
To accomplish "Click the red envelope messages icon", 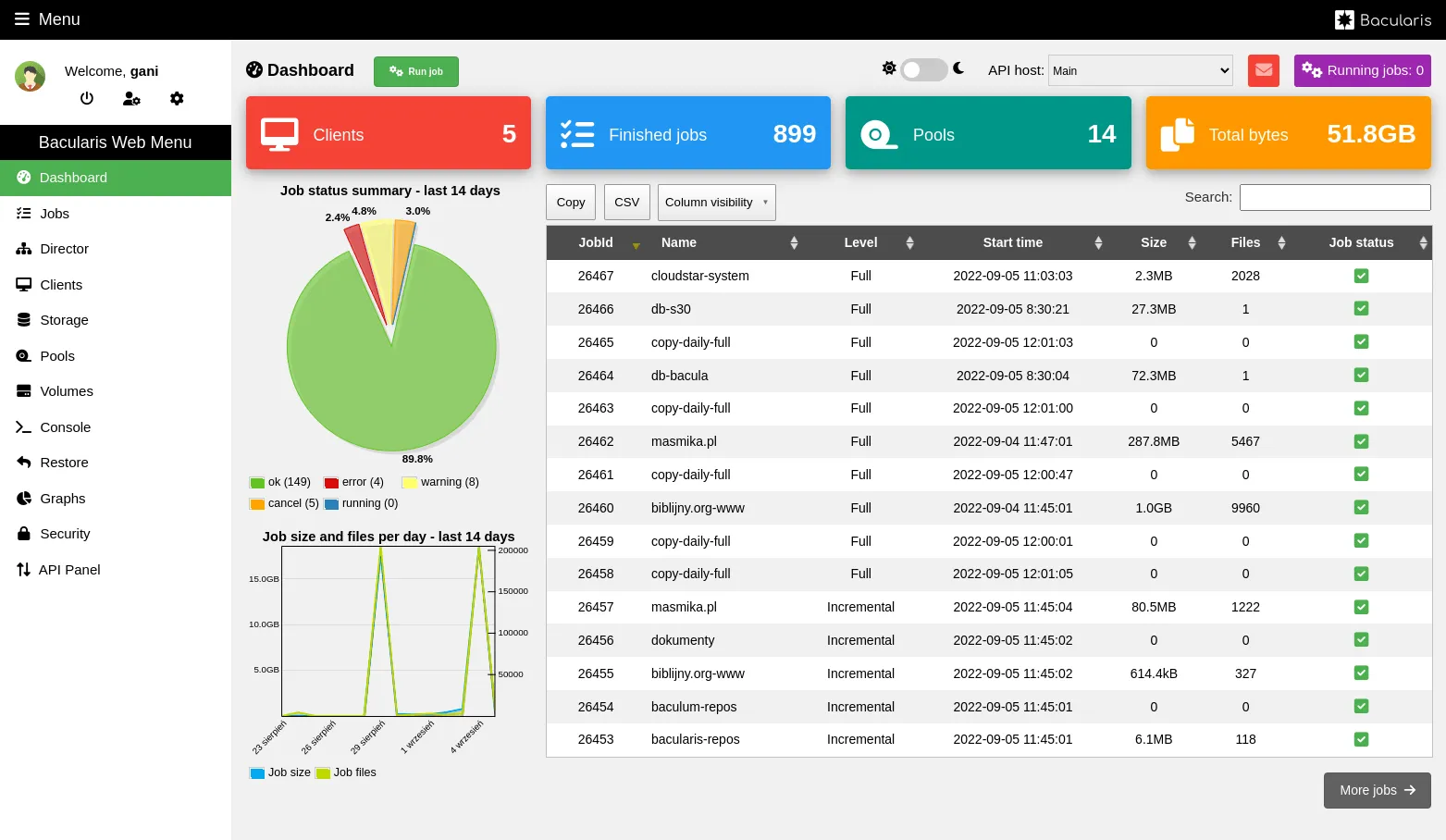I will point(1264,70).
